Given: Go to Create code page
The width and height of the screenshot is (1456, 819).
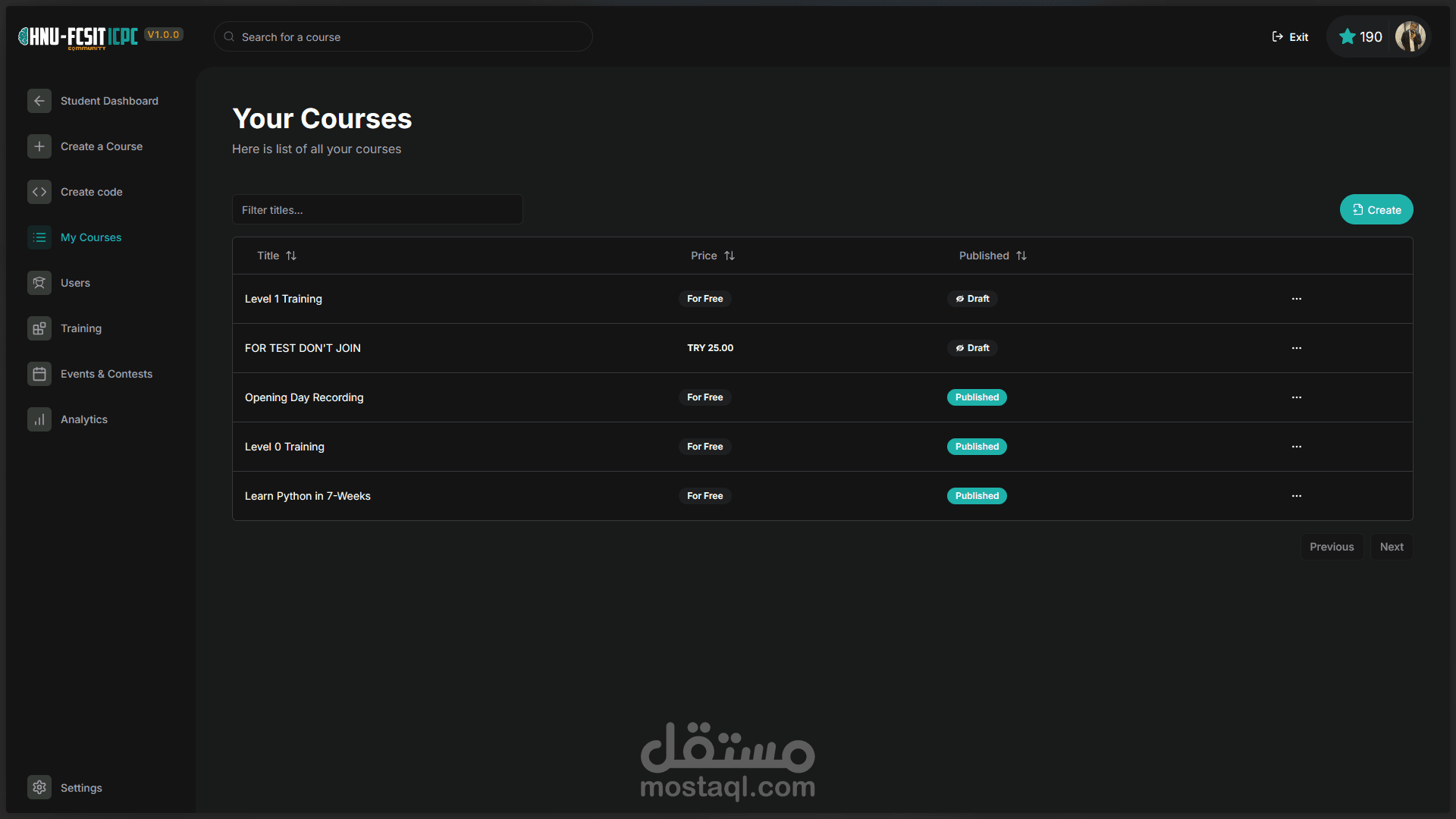Looking at the screenshot, I should click(92, 192).
